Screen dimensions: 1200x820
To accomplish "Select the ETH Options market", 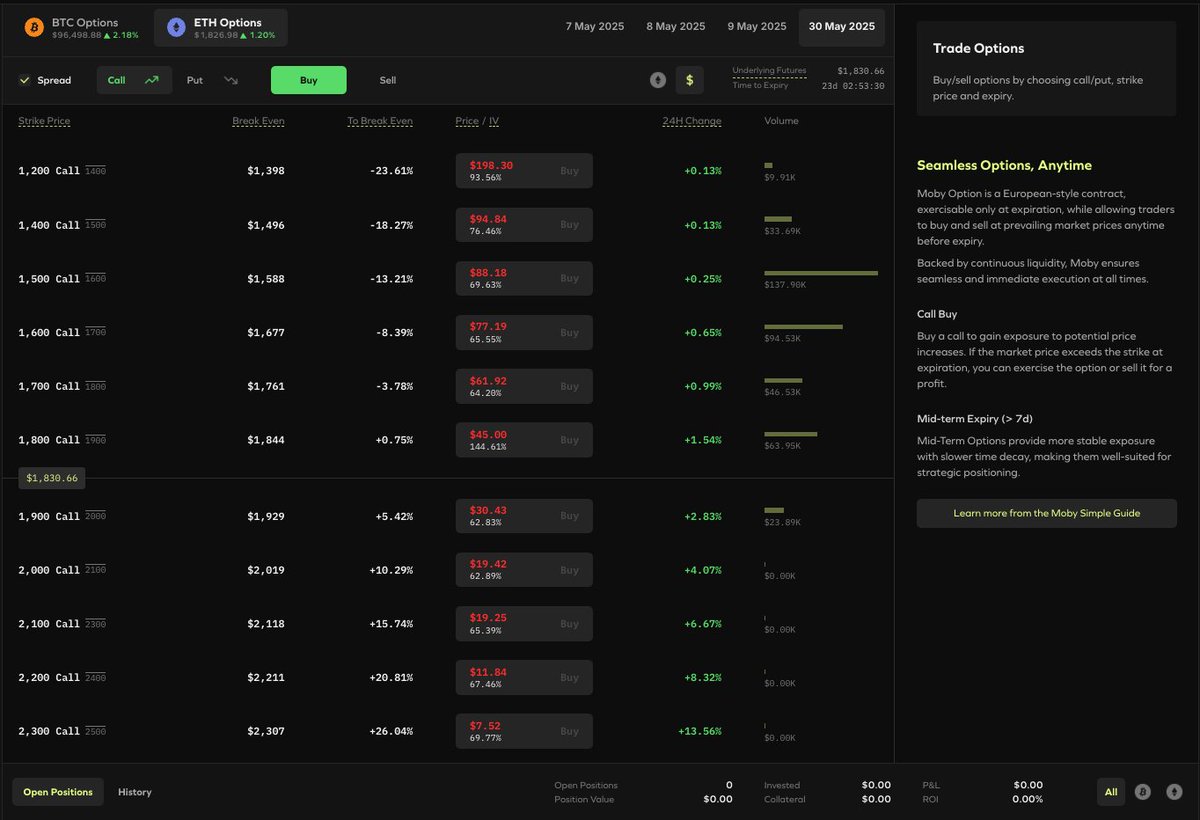I will click(x=220, y=28).
